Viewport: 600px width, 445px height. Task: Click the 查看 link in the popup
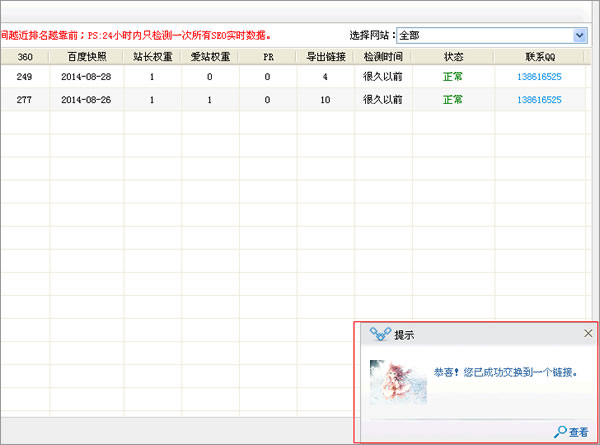(x=572, y=432)
